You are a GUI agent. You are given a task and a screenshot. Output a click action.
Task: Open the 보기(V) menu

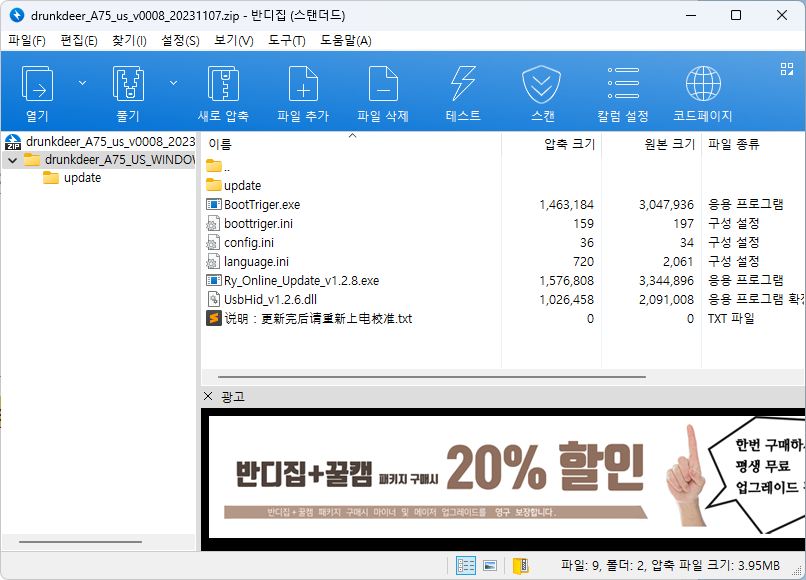click(x=233, y=41)
